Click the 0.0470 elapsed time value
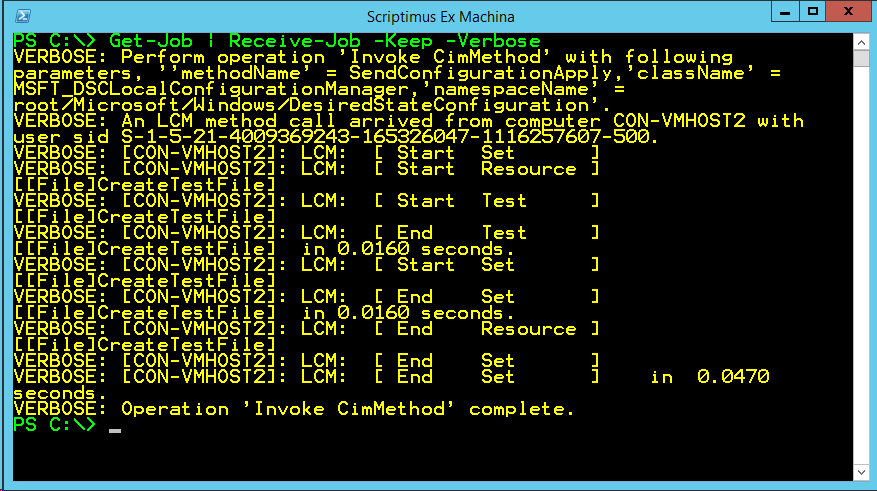The width and height of the screenshot is (877, 491). [x=733, y=377]
